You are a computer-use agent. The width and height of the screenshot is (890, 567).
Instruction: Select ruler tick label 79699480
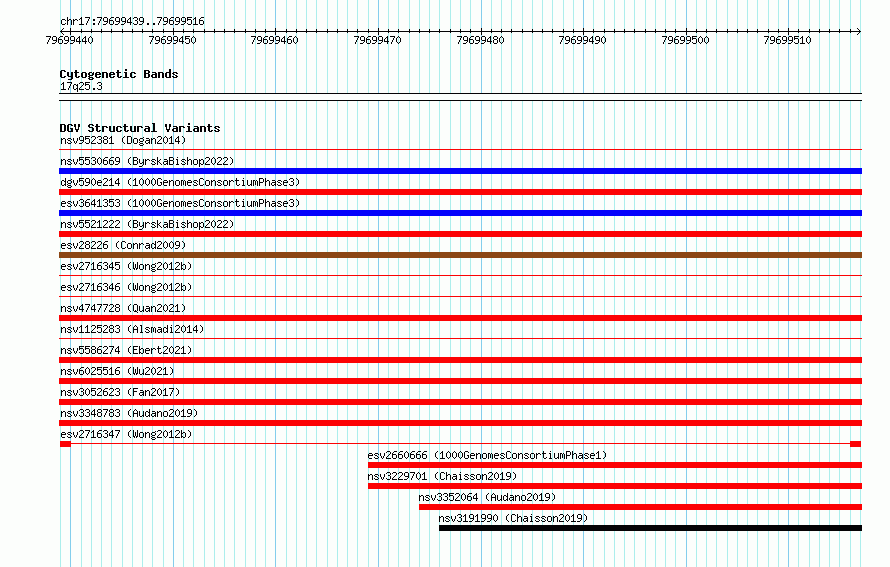480,40
